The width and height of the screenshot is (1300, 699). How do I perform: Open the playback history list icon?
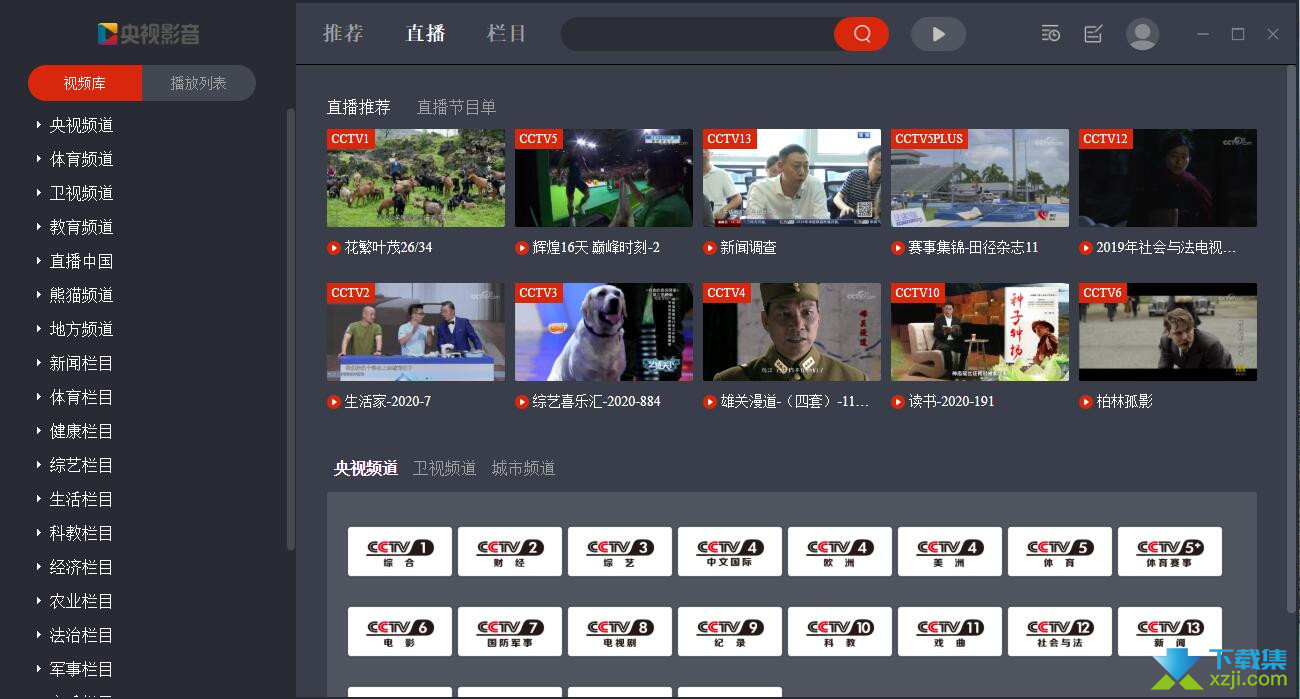pyautogui.click(x=1050, y=34)
